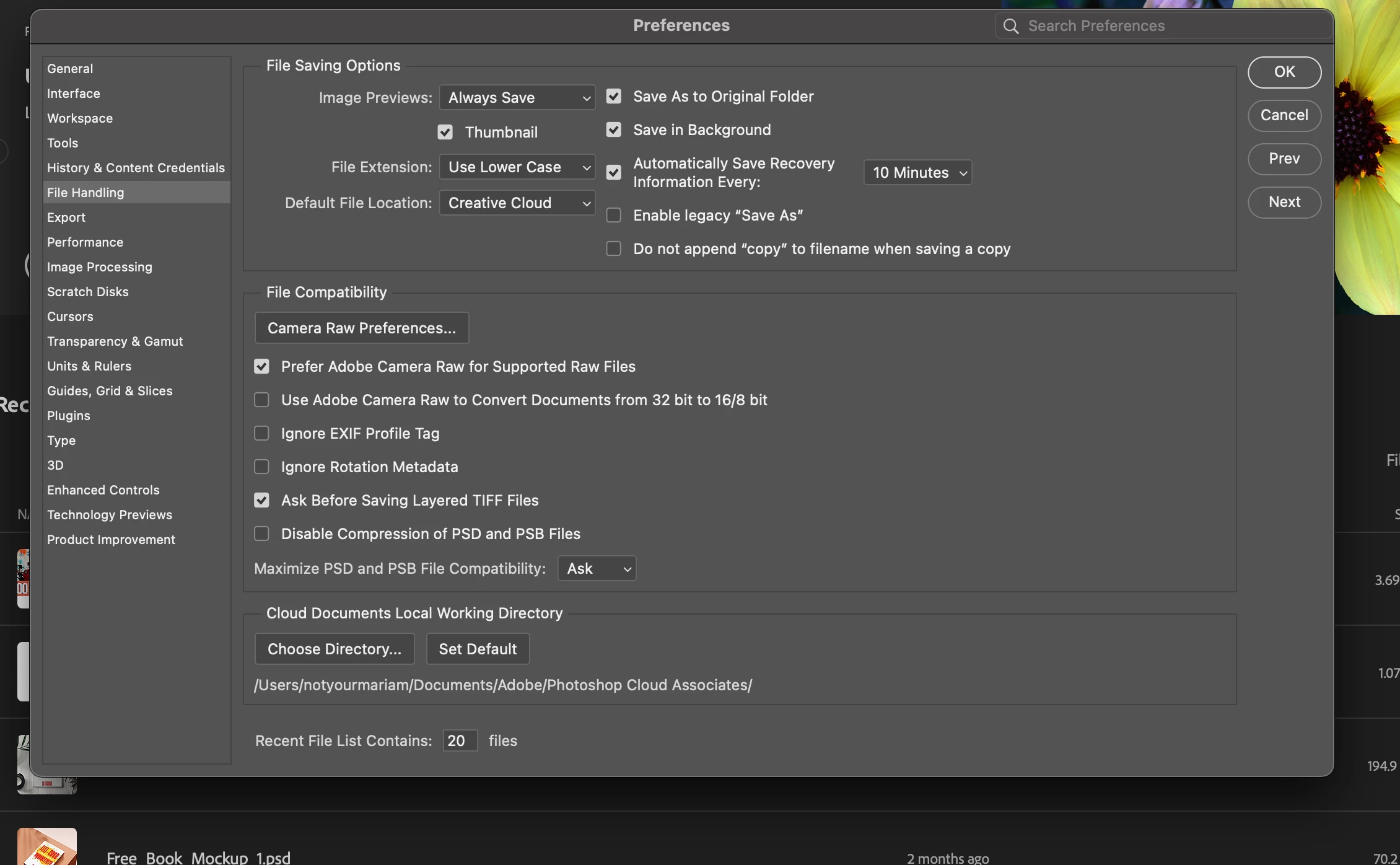Click the Recent File List count field

click(460, 741)
